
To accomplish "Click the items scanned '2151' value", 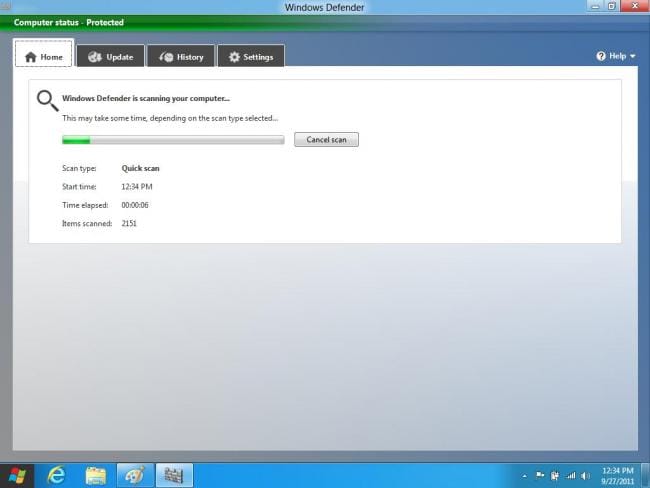I will 129,223.
